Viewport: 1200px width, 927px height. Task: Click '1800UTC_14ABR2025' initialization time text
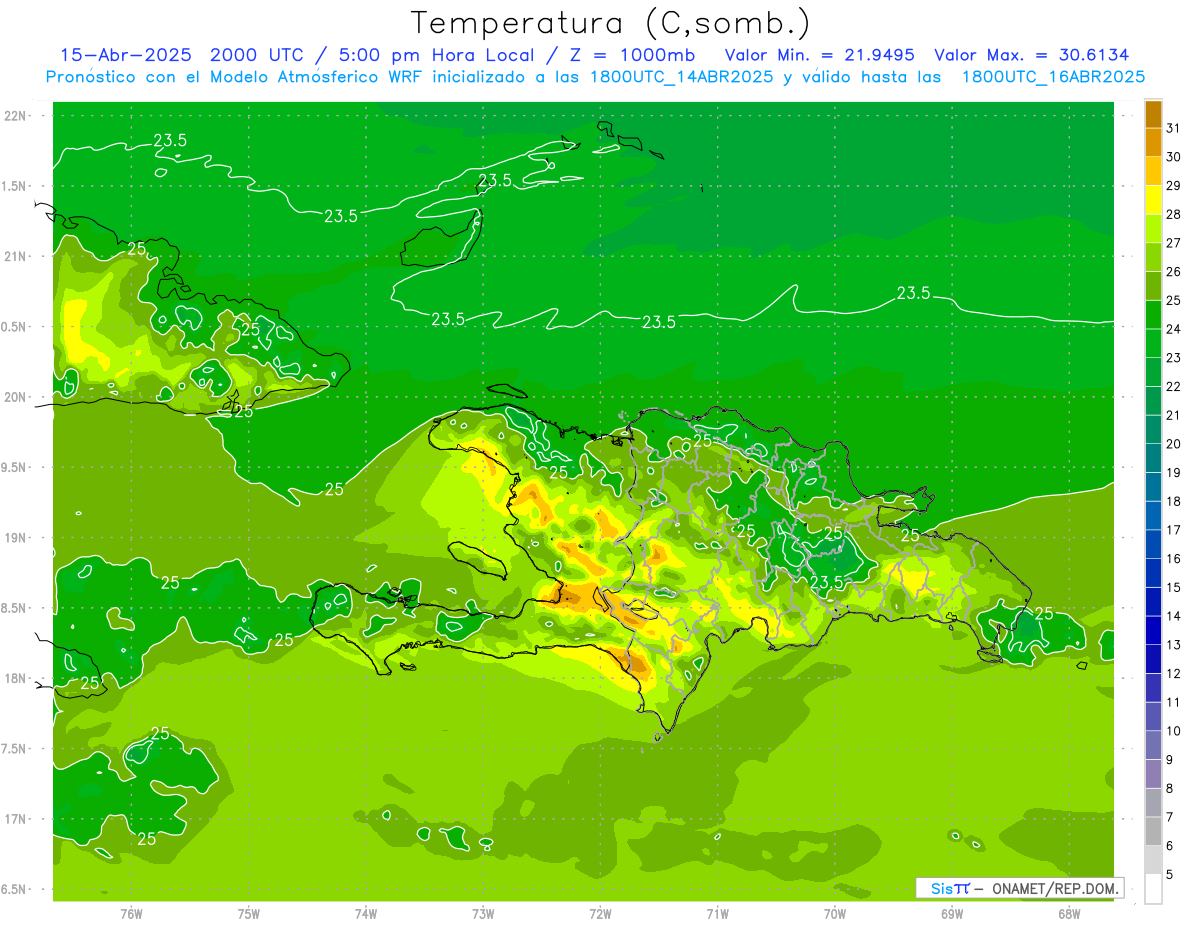tap(682, 77)
